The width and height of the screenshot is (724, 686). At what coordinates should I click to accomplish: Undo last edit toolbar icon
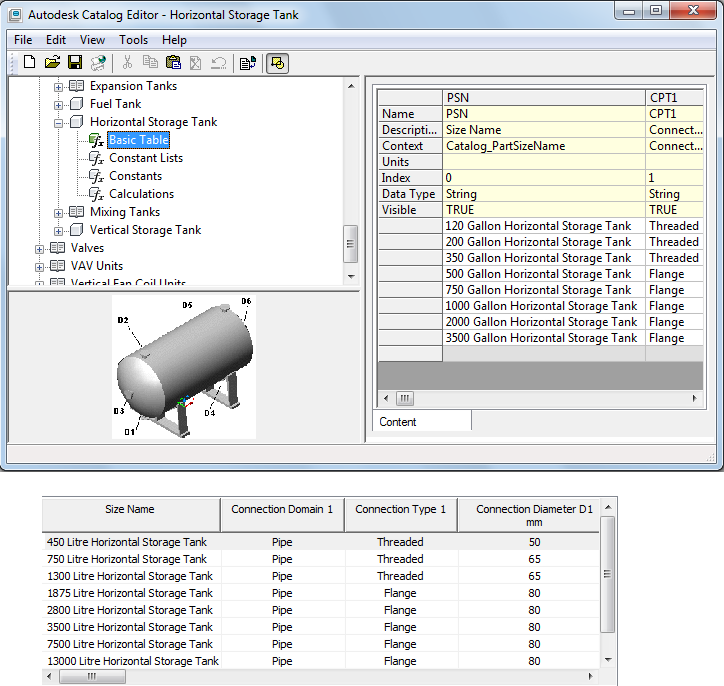218,62
